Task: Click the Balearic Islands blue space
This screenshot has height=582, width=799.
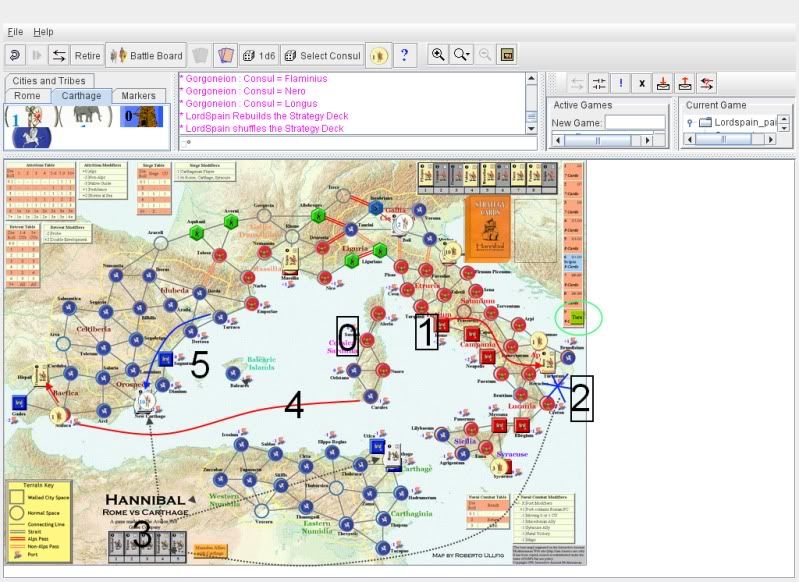Action: [x=233, y=373]
